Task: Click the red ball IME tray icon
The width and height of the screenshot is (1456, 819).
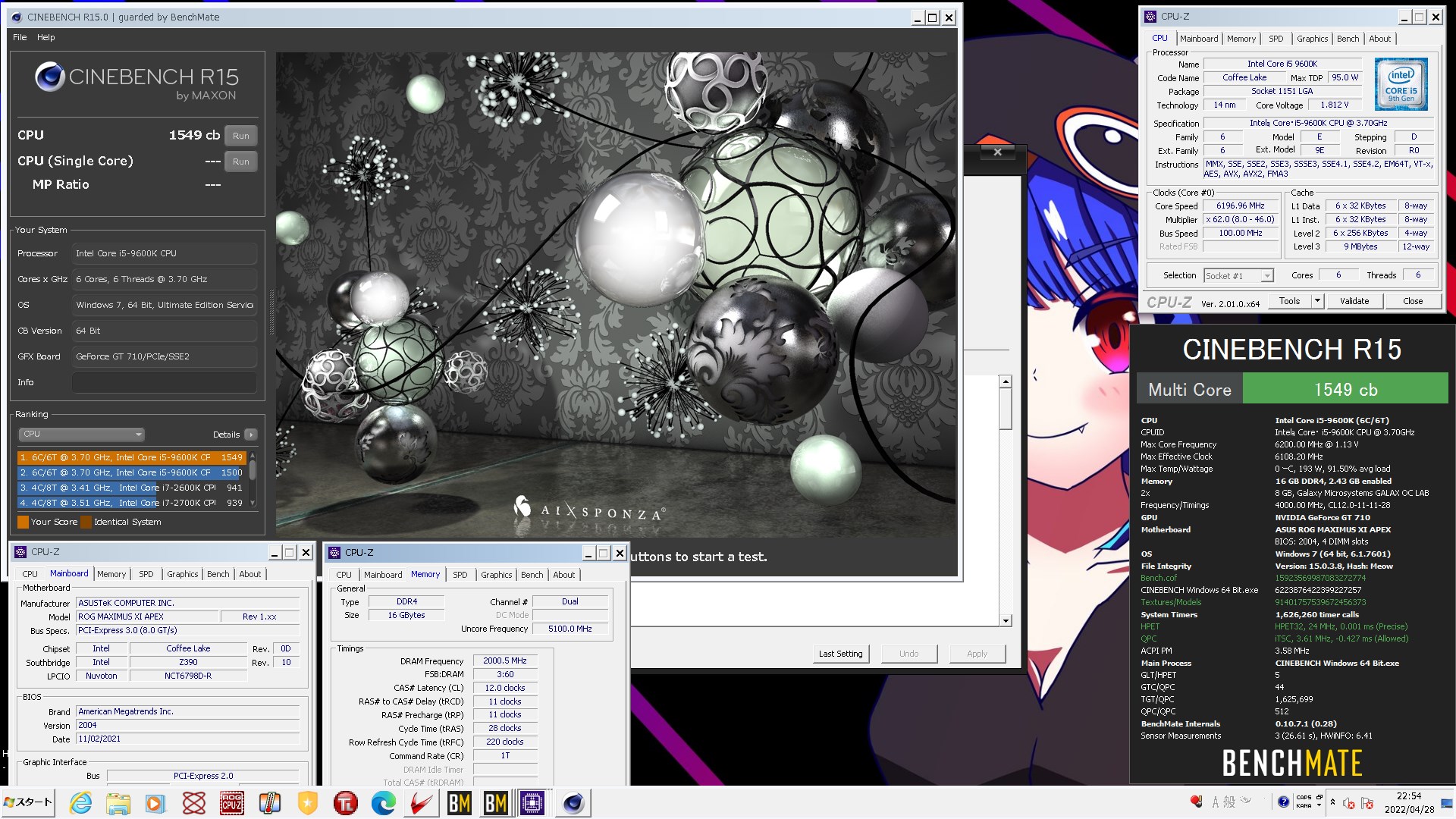Action: [1196, 802]
